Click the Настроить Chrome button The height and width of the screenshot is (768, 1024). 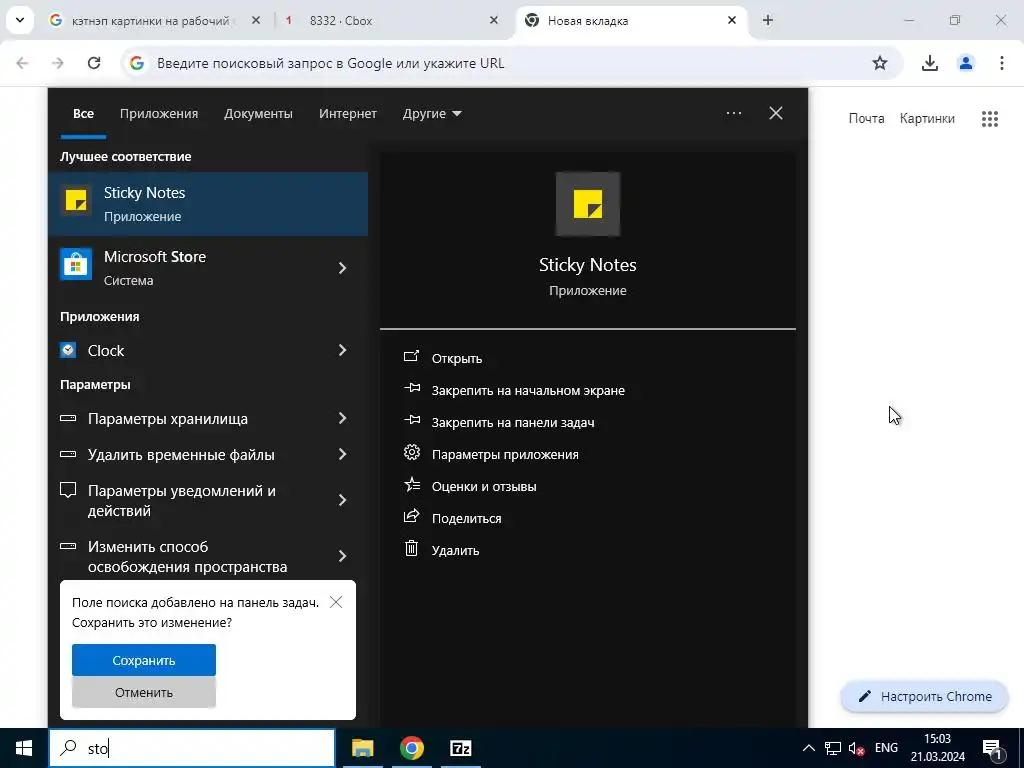click(925, 697)
